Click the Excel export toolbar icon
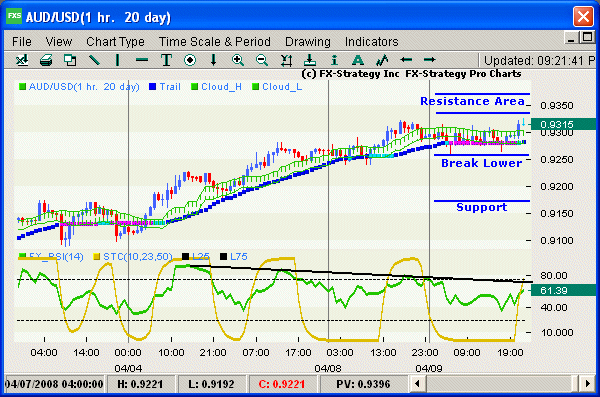 22,60
